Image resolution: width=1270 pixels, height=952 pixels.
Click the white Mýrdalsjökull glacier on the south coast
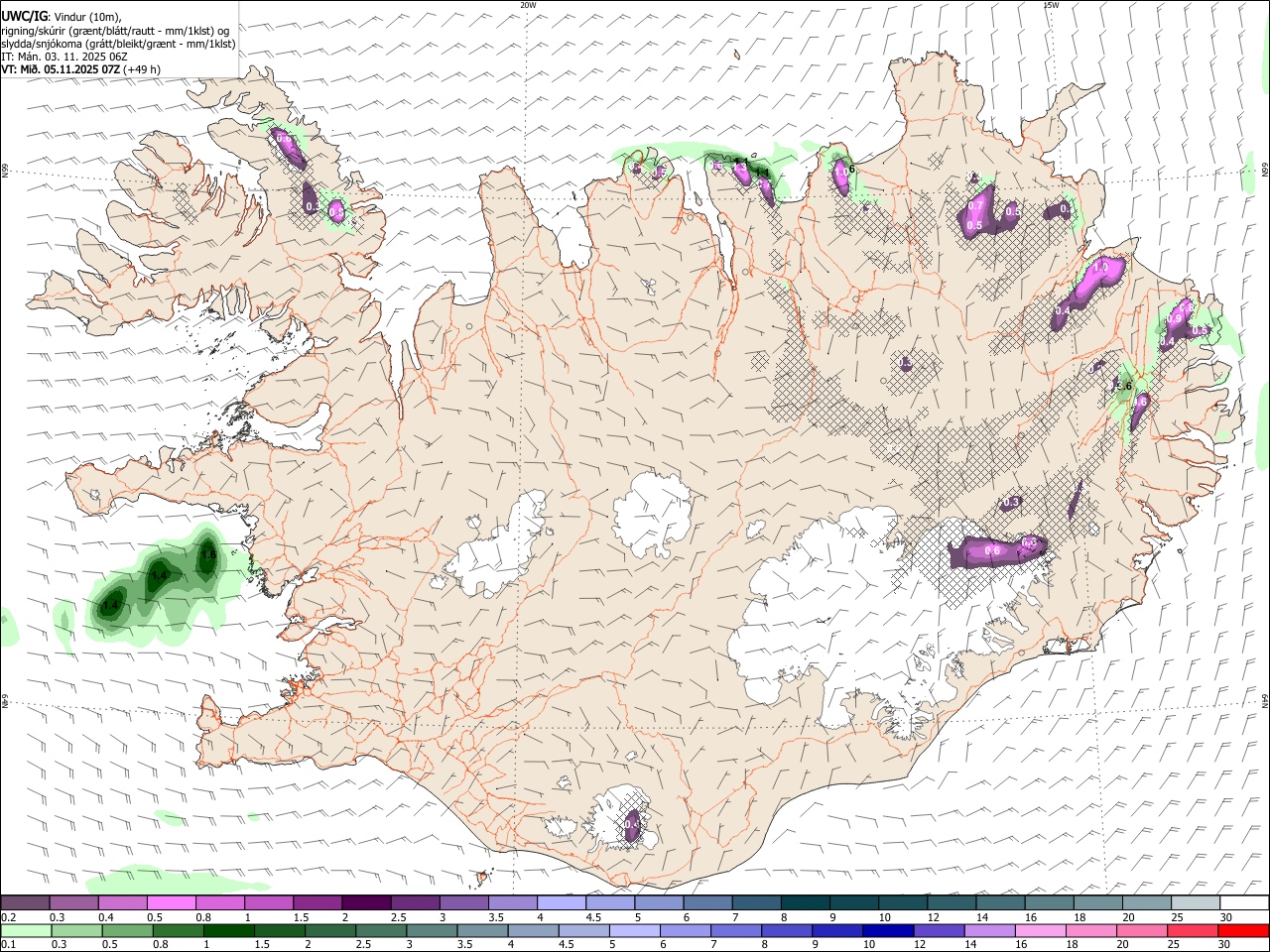tap(623, 818)
